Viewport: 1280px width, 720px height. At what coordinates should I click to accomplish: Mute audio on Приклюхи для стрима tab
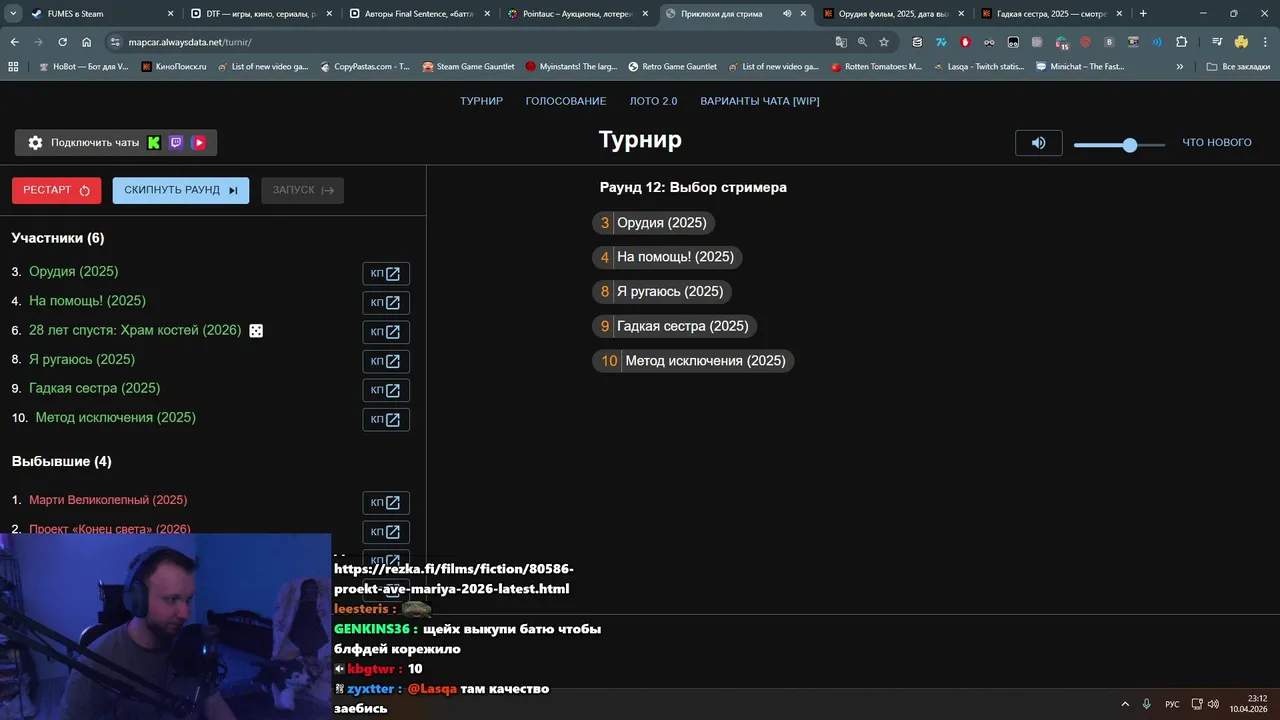[786, 14]
